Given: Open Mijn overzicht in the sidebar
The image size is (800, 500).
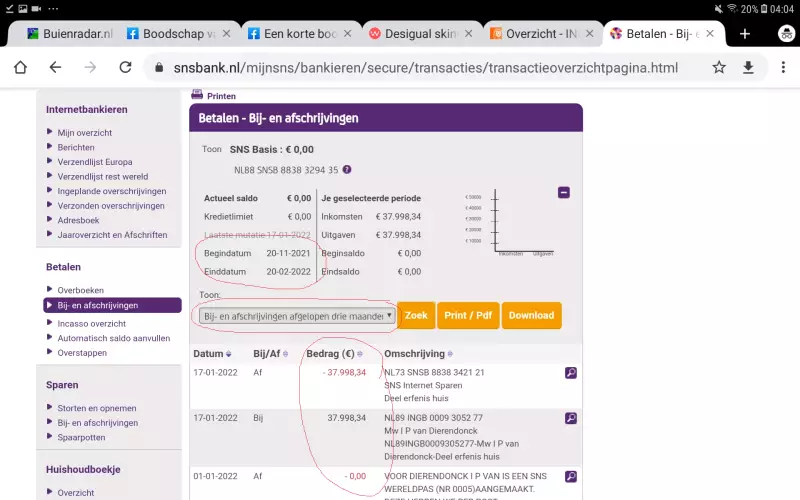Looking at the screenshot, I should tap(85, 133).
